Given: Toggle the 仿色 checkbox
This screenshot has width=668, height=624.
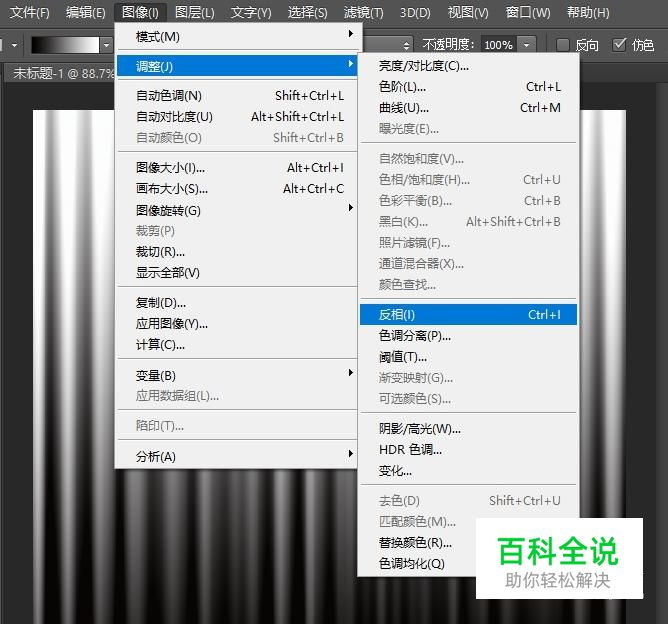Looking at the screenshot, I should (619, 44).
